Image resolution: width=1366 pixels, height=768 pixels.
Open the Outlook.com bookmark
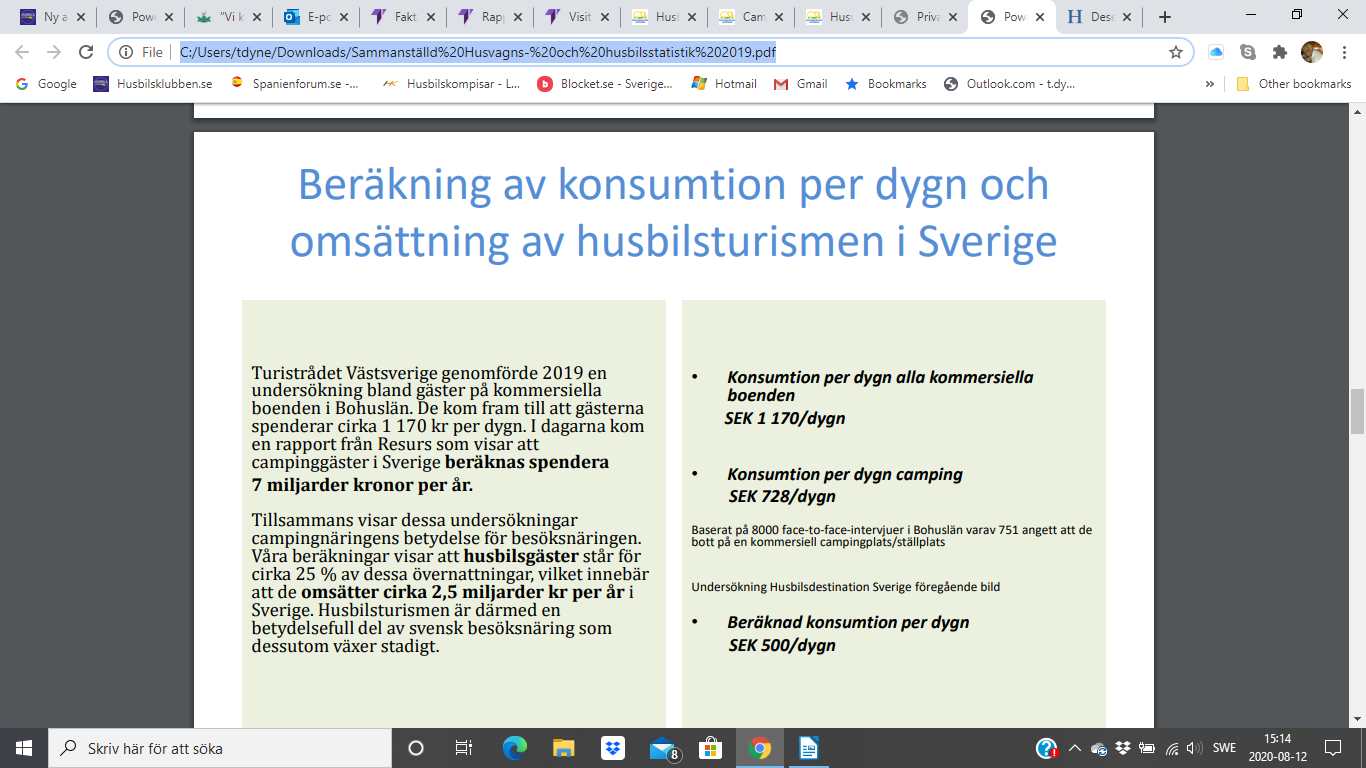1010,84
